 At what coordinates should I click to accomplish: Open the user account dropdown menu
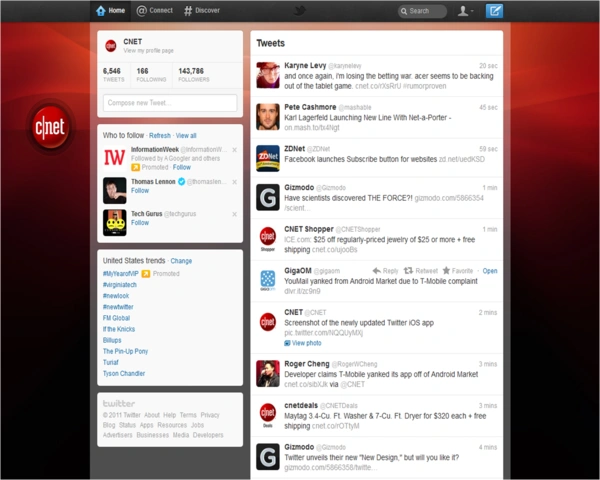(465, 11)
